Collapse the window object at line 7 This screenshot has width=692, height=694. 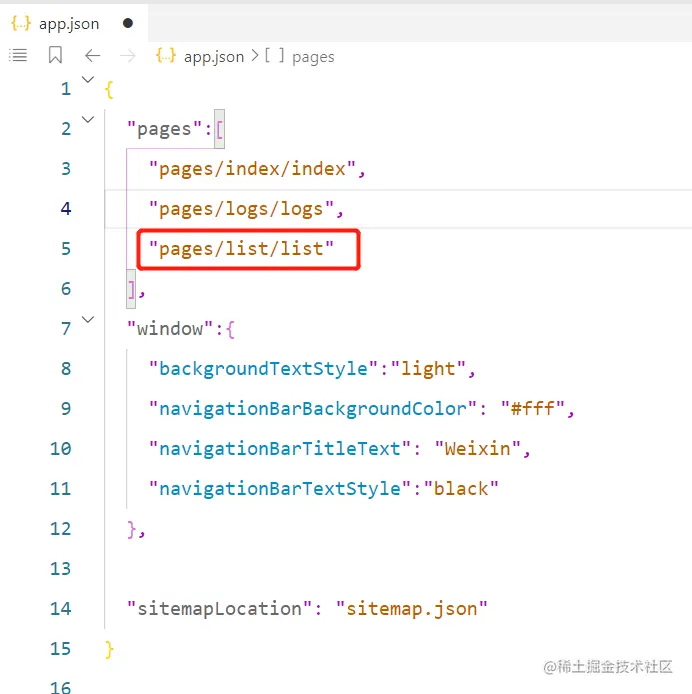point(88,320)
